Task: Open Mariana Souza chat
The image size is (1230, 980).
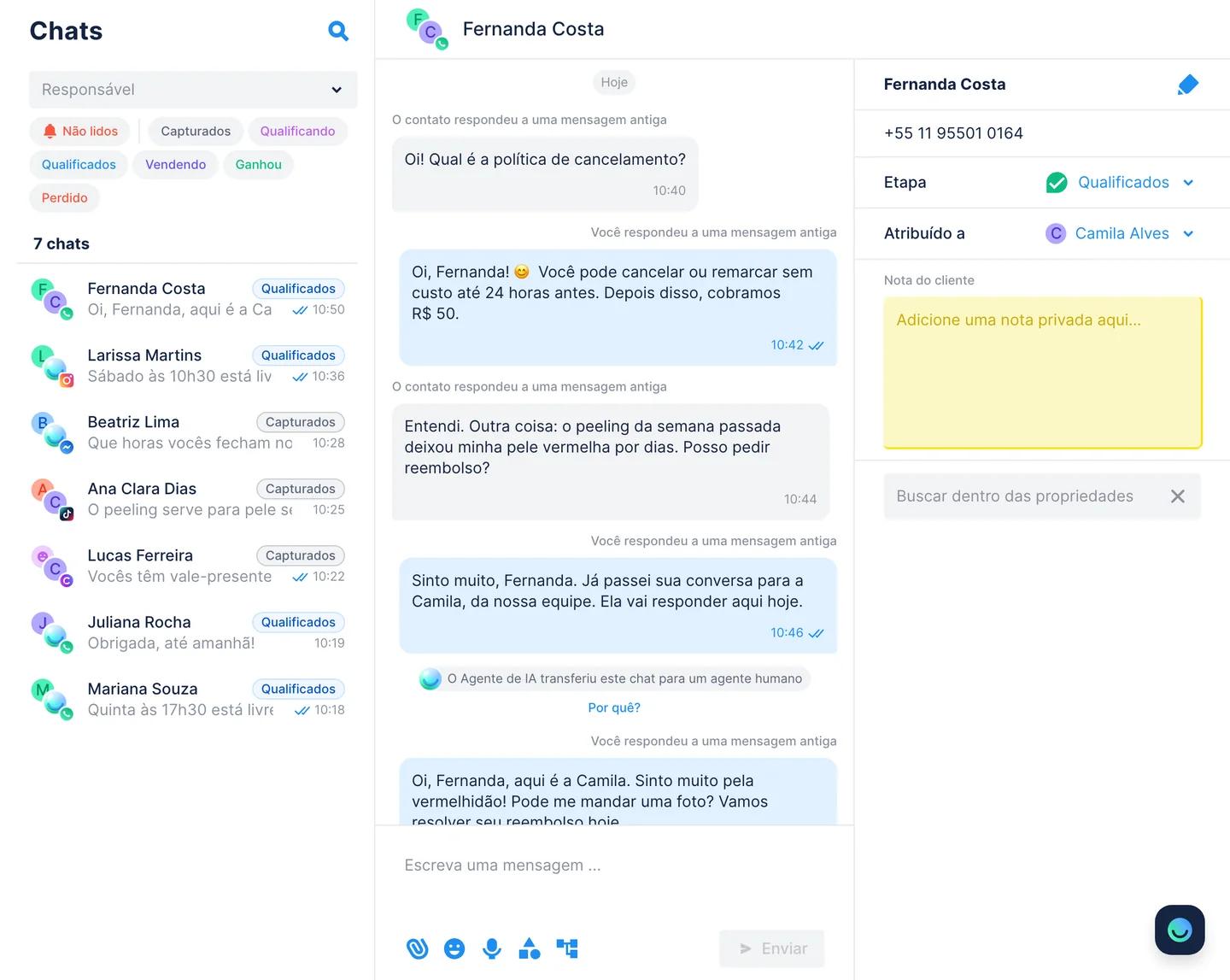Action: tap(188, 699)
